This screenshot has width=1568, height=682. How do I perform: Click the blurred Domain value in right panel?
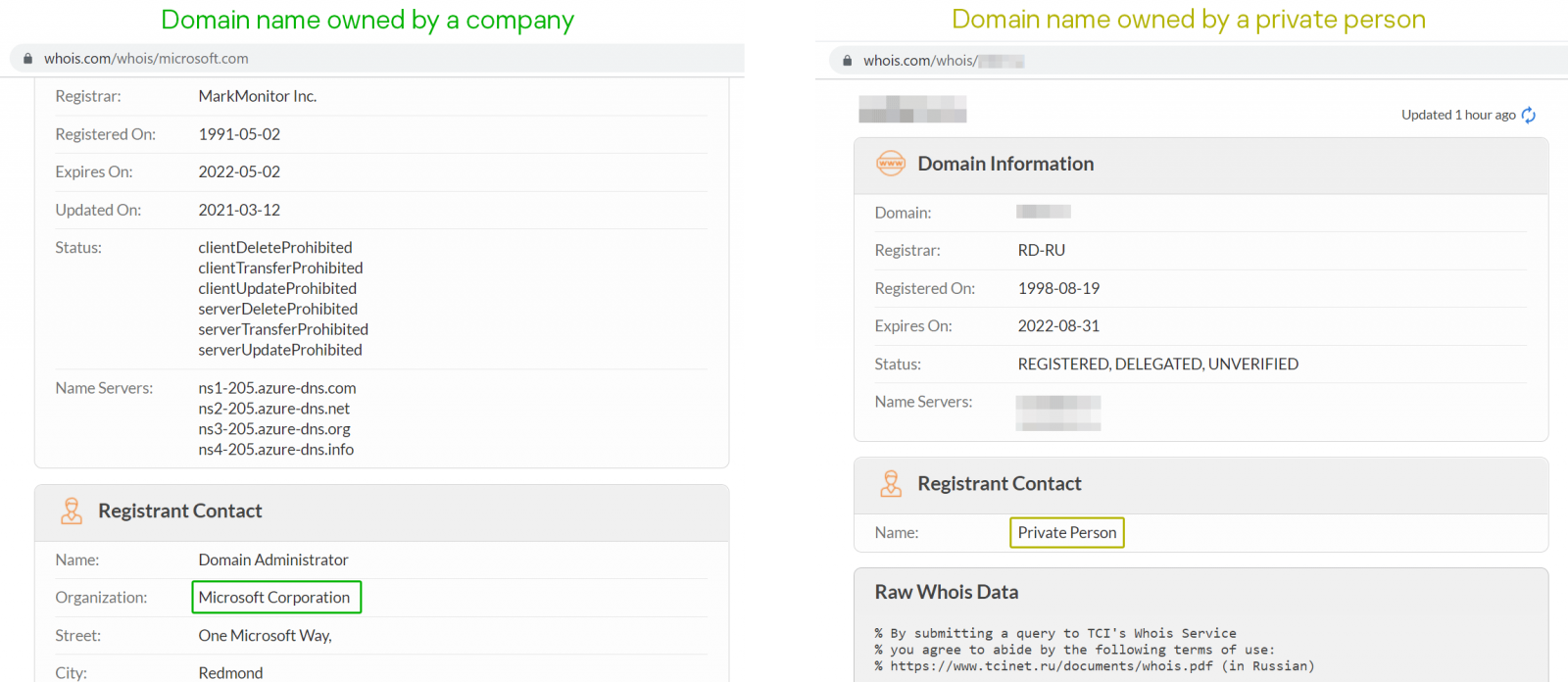coord(1044,212)
